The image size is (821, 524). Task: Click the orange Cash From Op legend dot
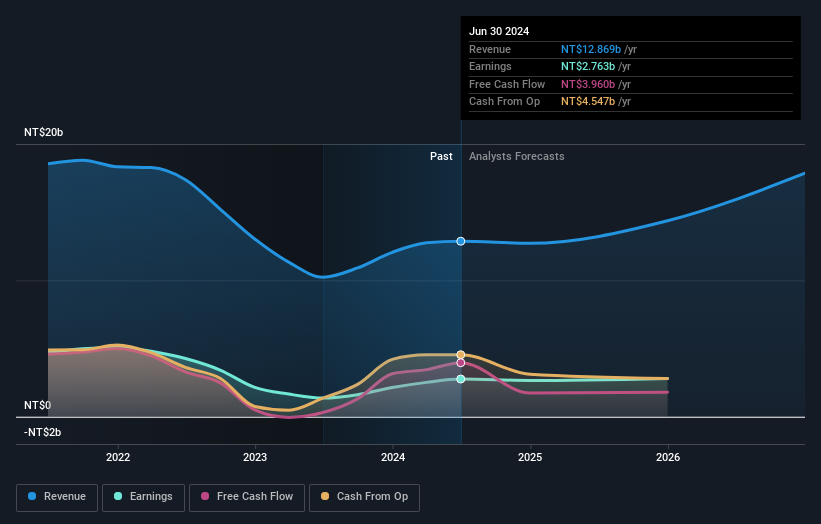325,496
